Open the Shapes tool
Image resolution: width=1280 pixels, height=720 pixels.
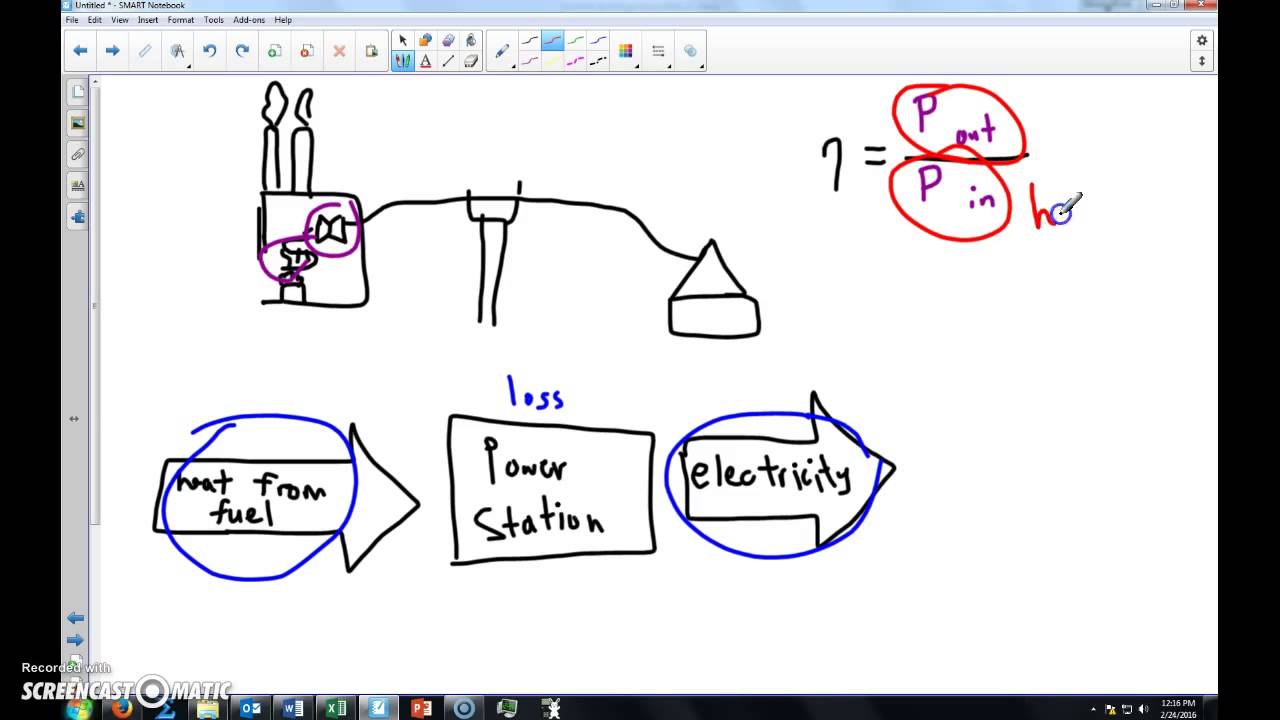click(x=425, y=40)
